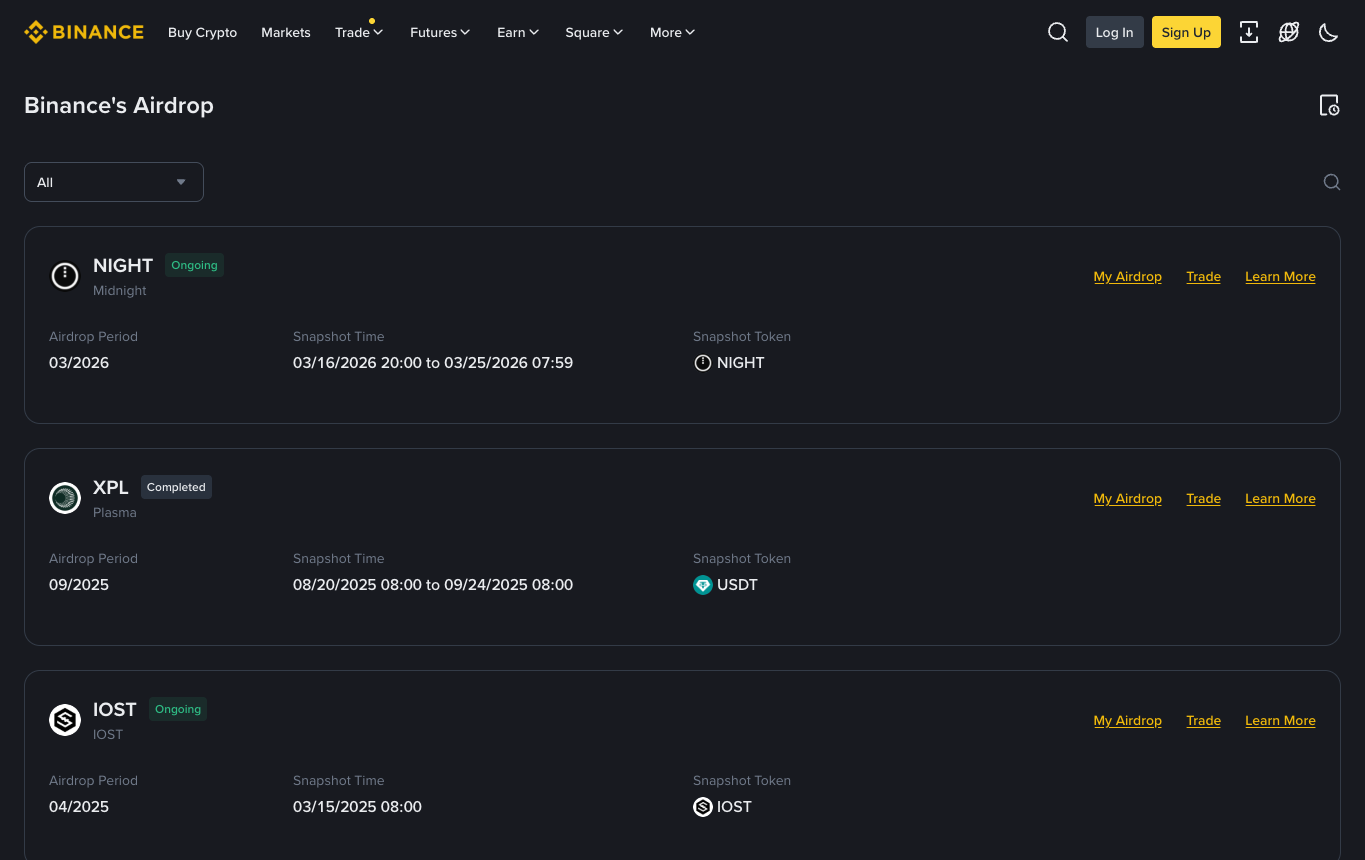Click the XPL Plasma token logo
Viewport: 1365px width, 860px height.
click(x=65, y=497)
